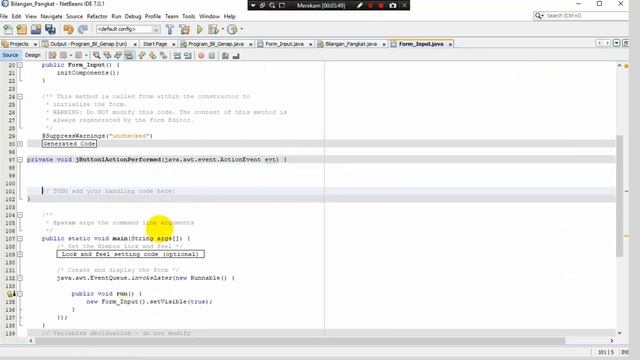Click the Previous Bookmark editor icon
The image size is (640, 360).
click(x=142, y=56)
